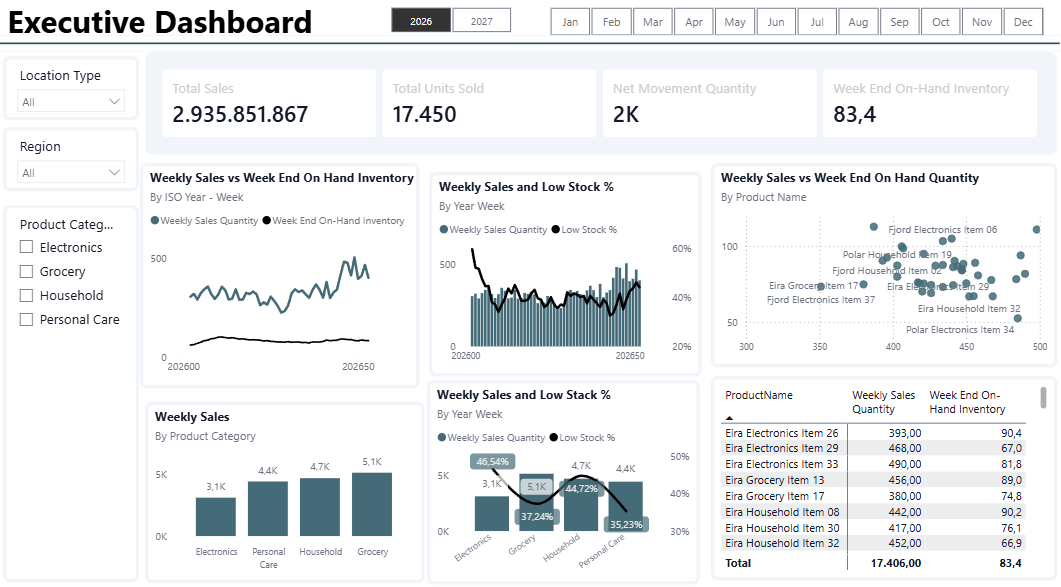Click the Personal Care bar labeled 4,4K in Weekly Sales by Product Category
The image size is (1061, 587).
(268, 508)
